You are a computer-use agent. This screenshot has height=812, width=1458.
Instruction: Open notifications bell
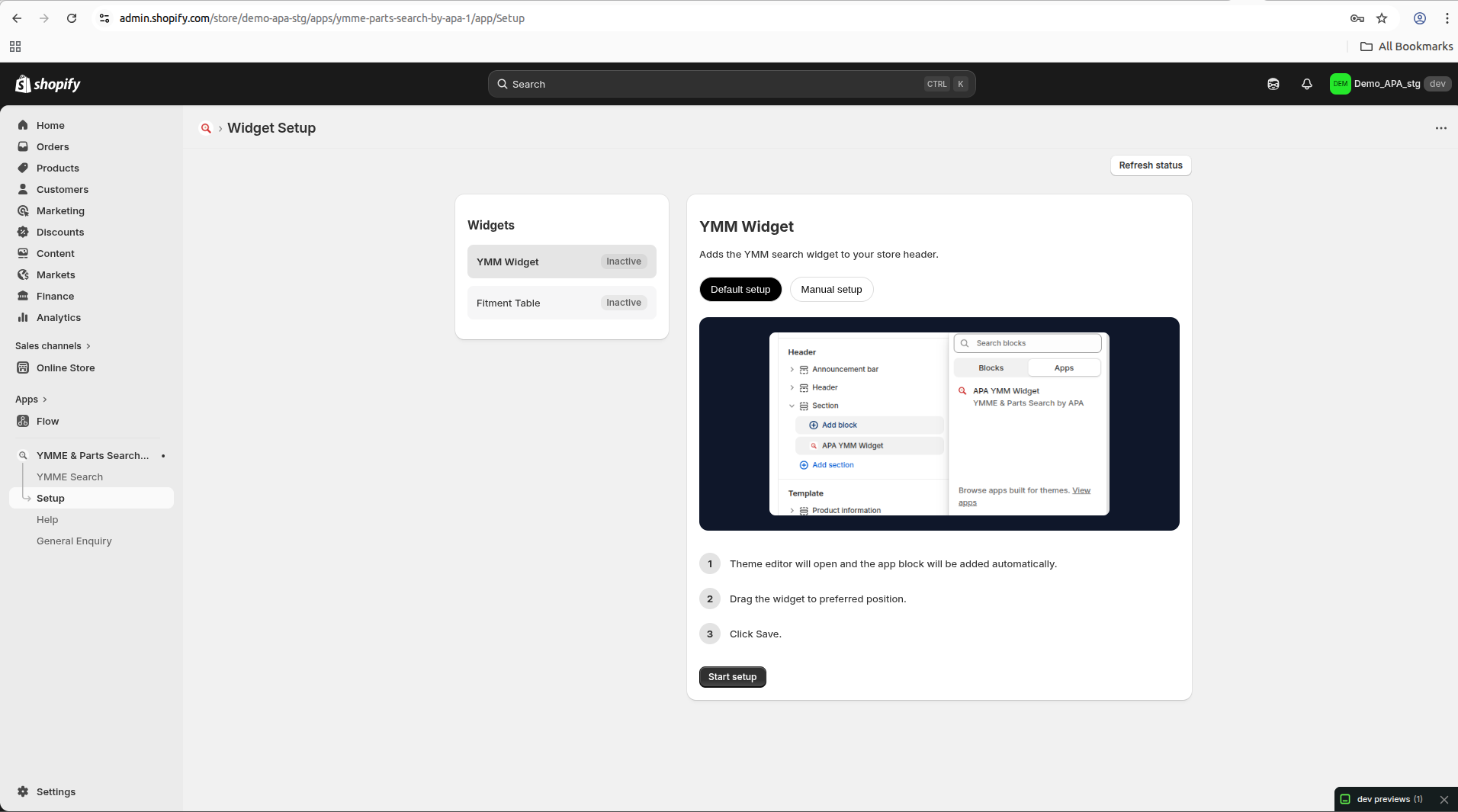[x=1306, y=84]
